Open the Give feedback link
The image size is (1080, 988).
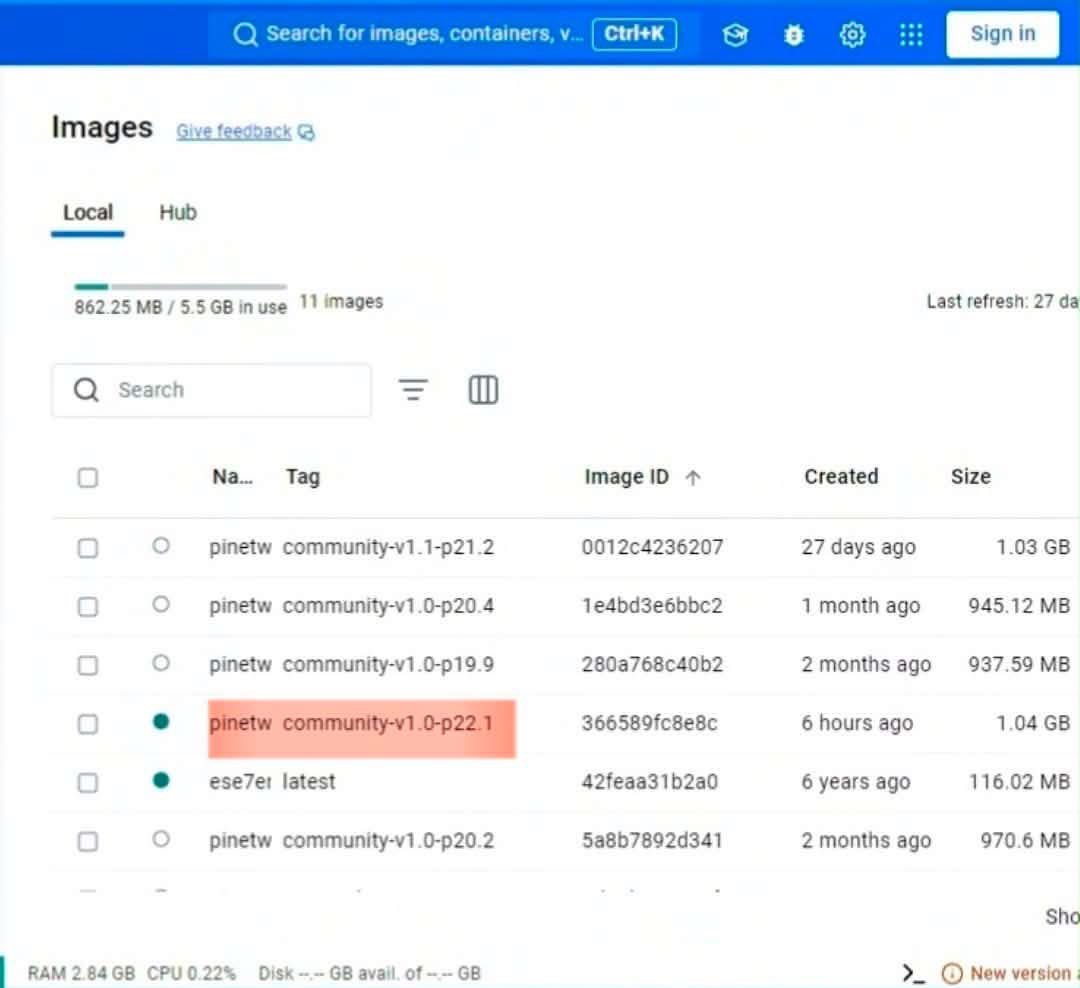tap(235, 131)
